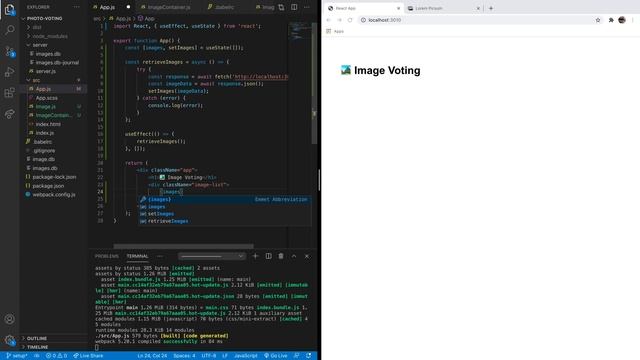Click the errors and warnings count in the status bar
Image resolution: width=640 pixels, height=360 pixels.
tap(56, 356)
